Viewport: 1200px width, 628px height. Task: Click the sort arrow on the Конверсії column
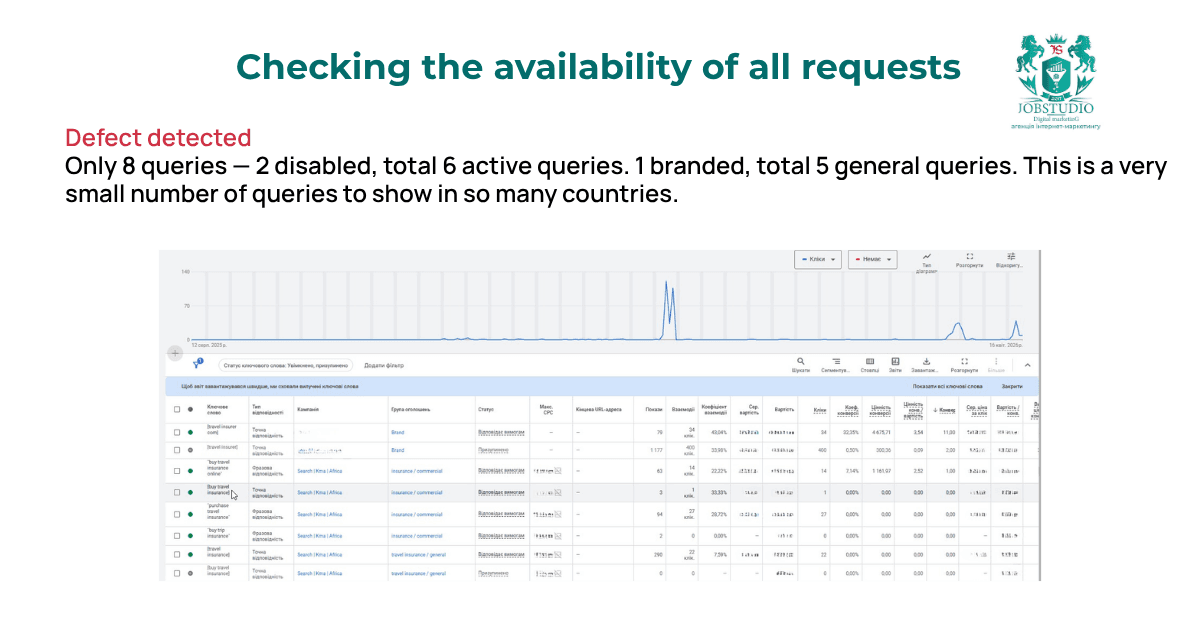pos(934,409)
